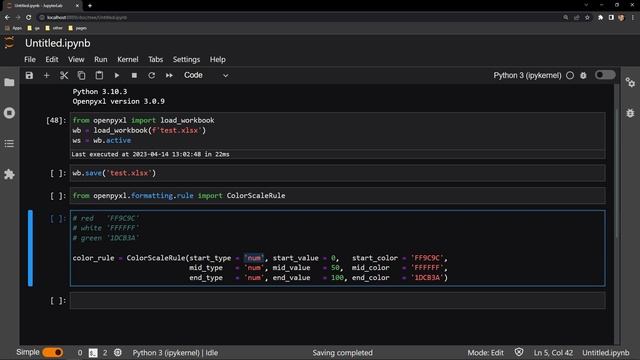Open the Tabs menu
This screenshot has height=360, width=640.
156,60
